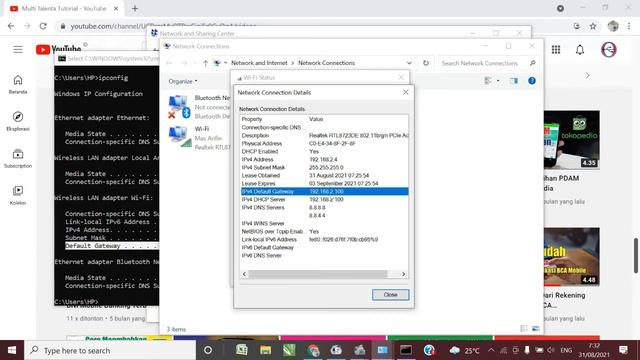Open Cortana circle on taskbar
640x360 pixels.
(208, 350)
